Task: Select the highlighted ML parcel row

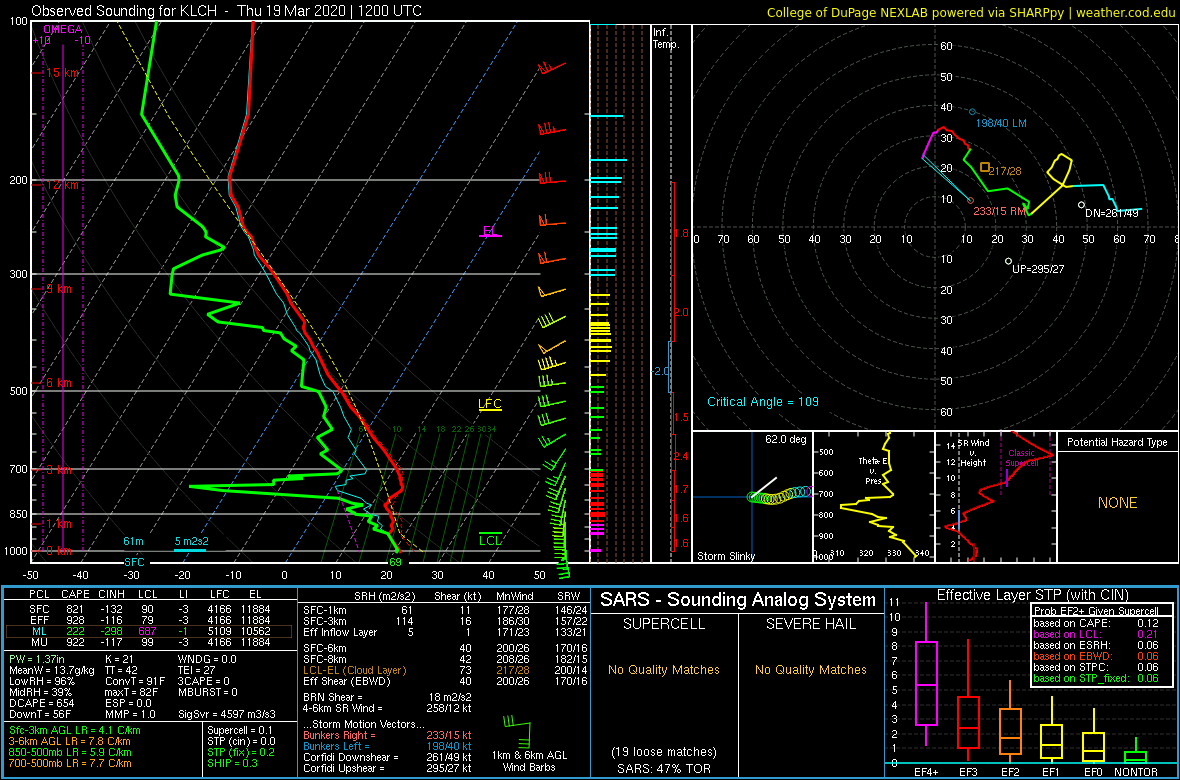Action: (x=149, y=632)
